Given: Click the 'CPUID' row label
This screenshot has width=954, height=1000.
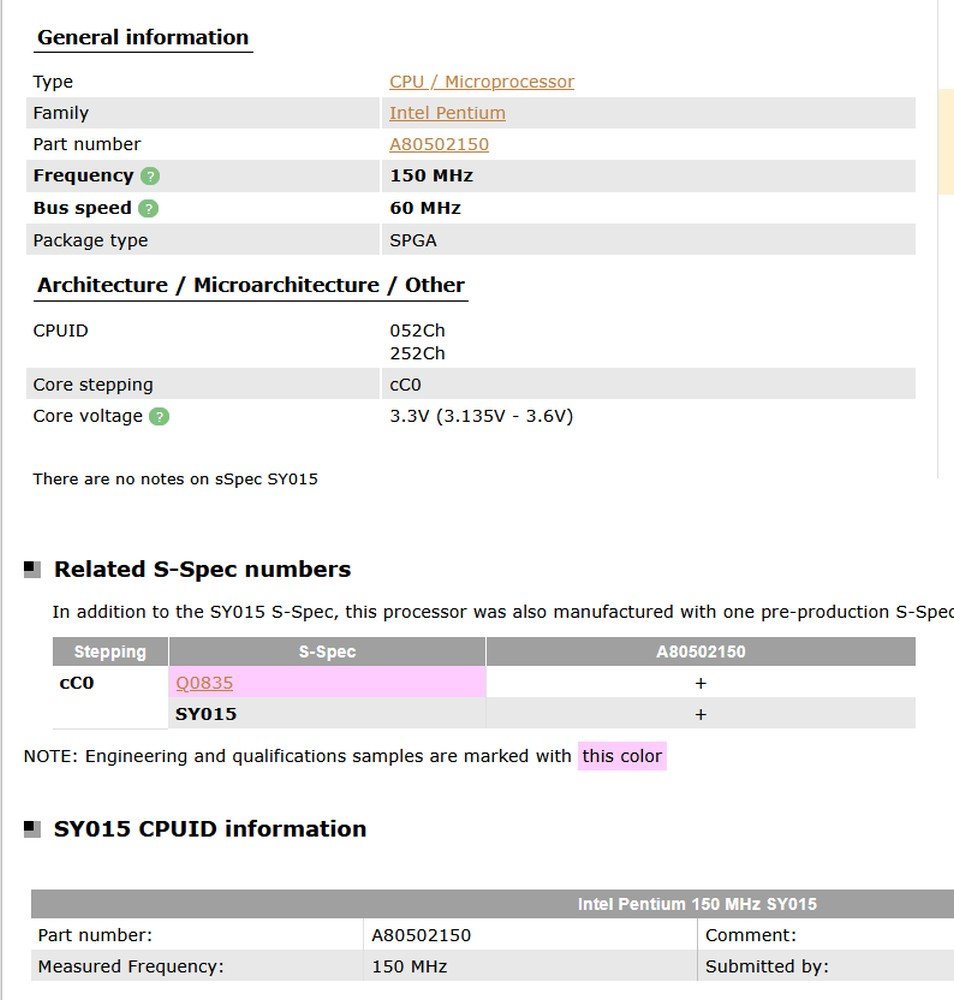Looking at the screenshot, I should 61,330.
